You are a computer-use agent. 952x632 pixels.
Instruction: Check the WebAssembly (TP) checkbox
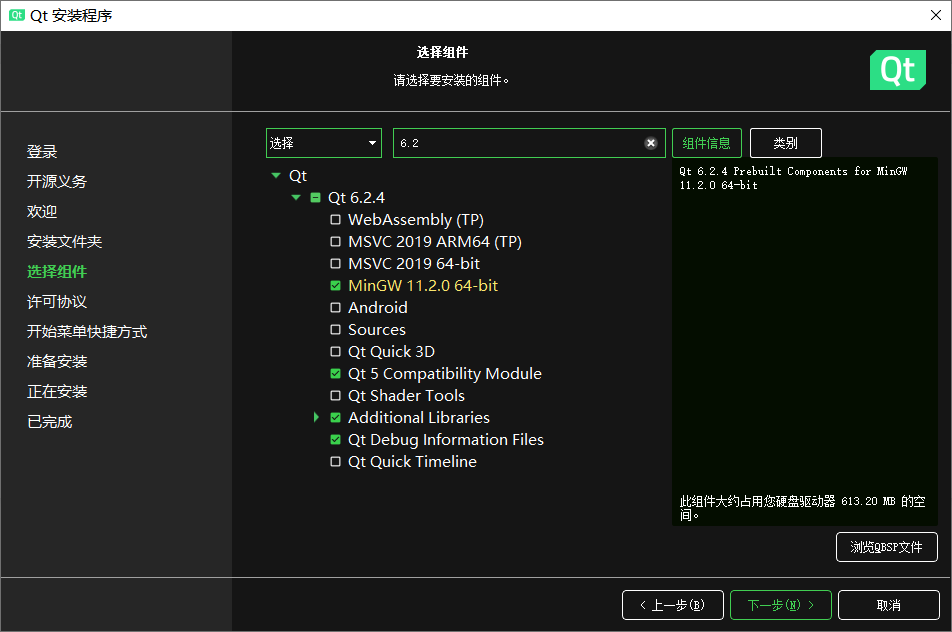[335, 220]
